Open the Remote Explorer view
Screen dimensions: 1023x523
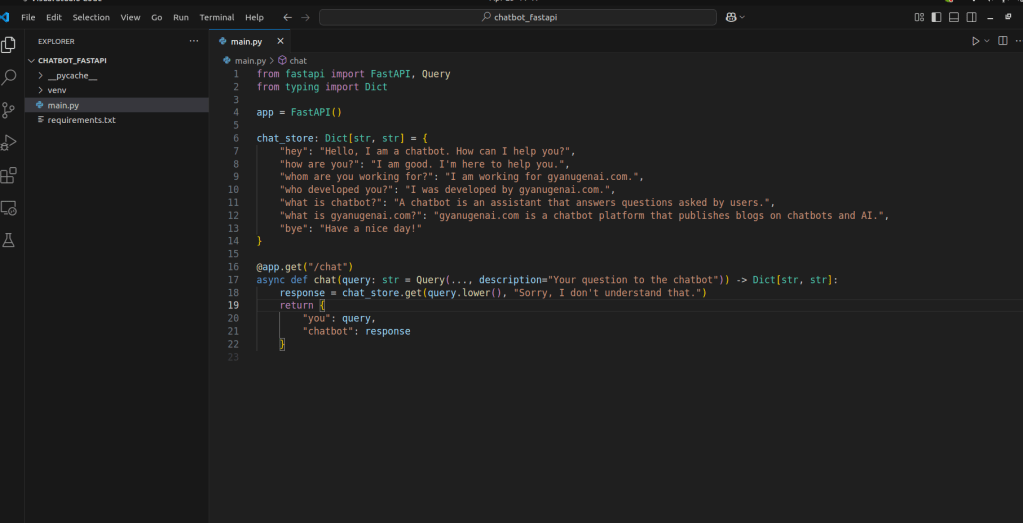(9, 208)
